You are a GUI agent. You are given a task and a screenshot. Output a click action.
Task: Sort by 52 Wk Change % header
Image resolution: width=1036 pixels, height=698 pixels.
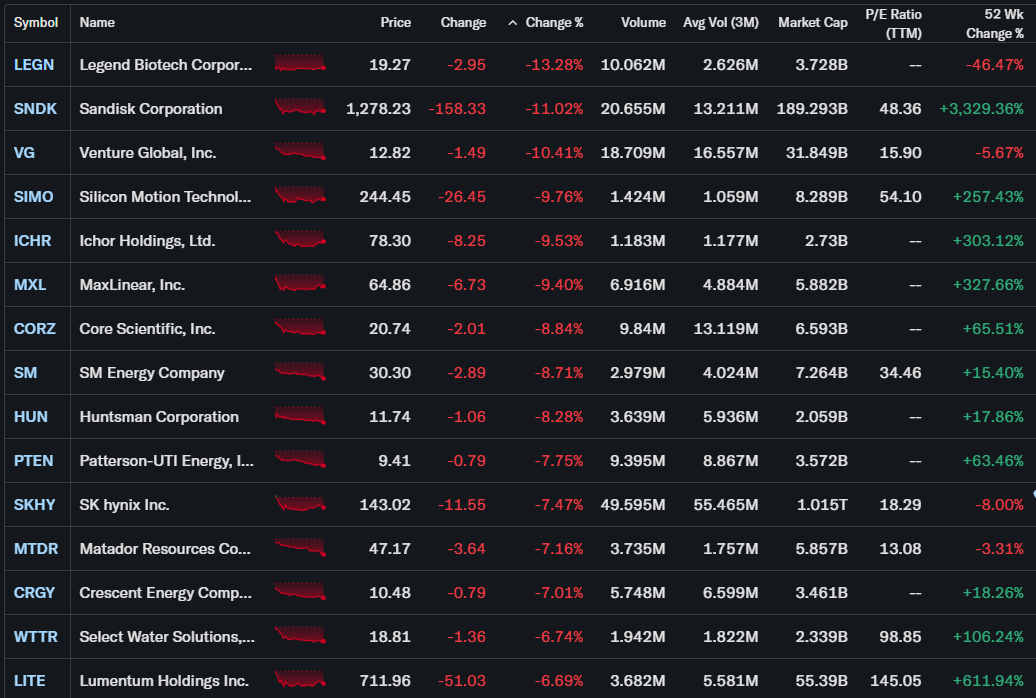click(995, 24)
